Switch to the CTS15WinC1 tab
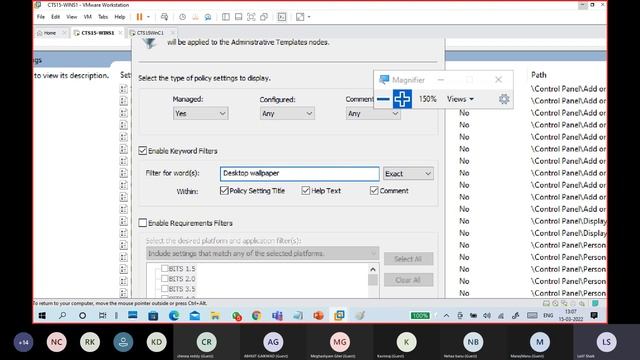Screen dimensions: 640x360 coord(150,33)
